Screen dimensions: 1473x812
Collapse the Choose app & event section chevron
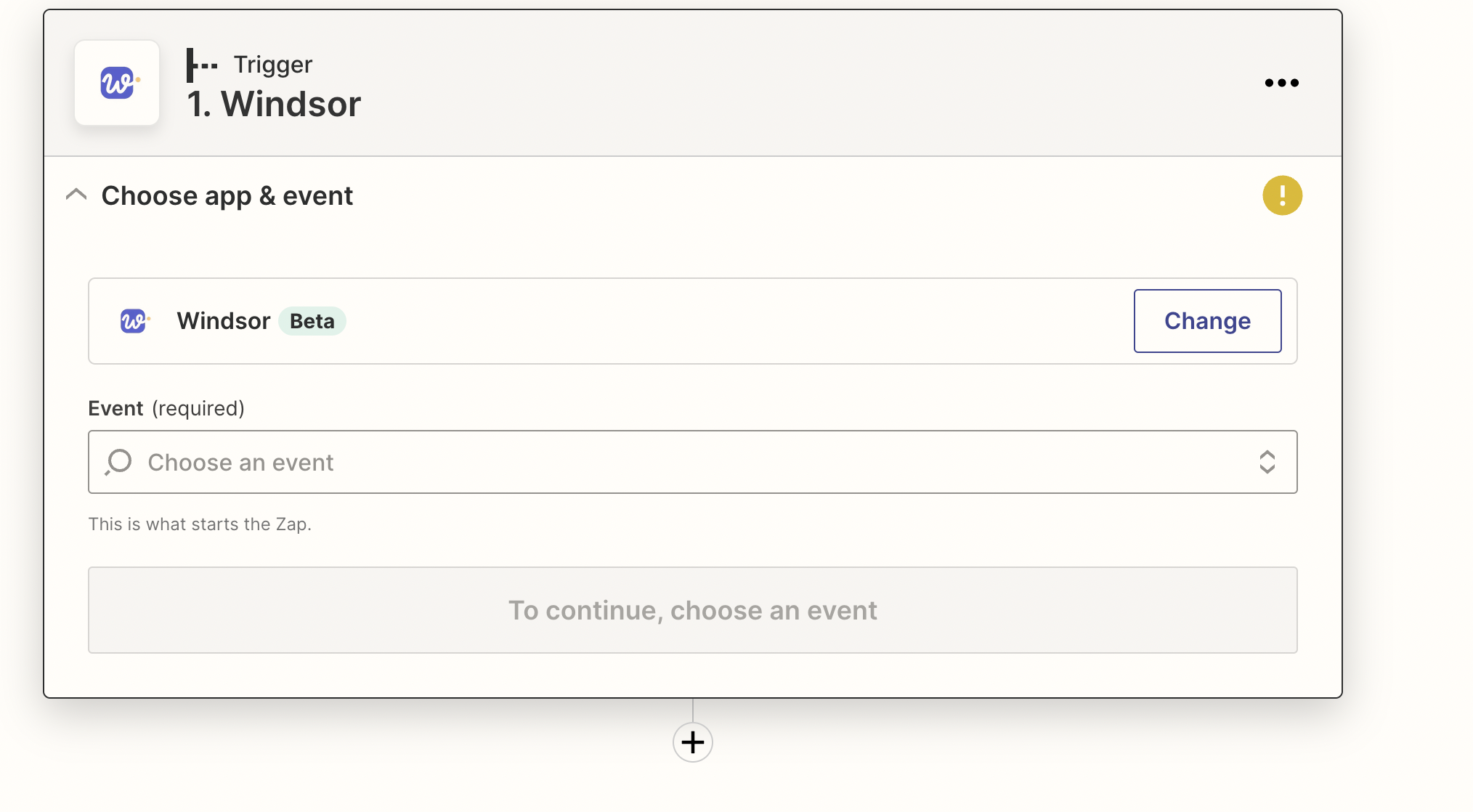tap(76, 195)
